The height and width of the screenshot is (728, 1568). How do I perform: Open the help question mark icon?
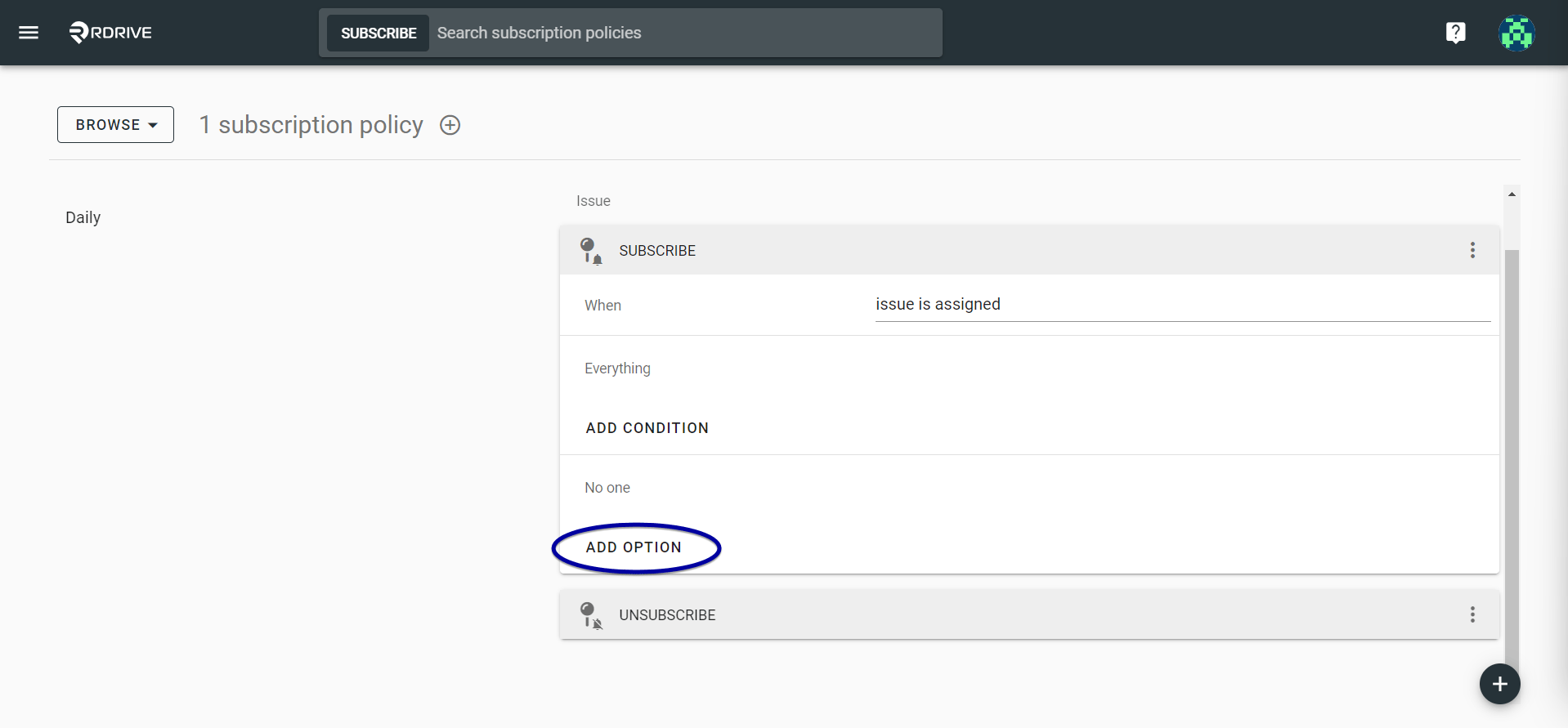click(x=1455, y=33)
